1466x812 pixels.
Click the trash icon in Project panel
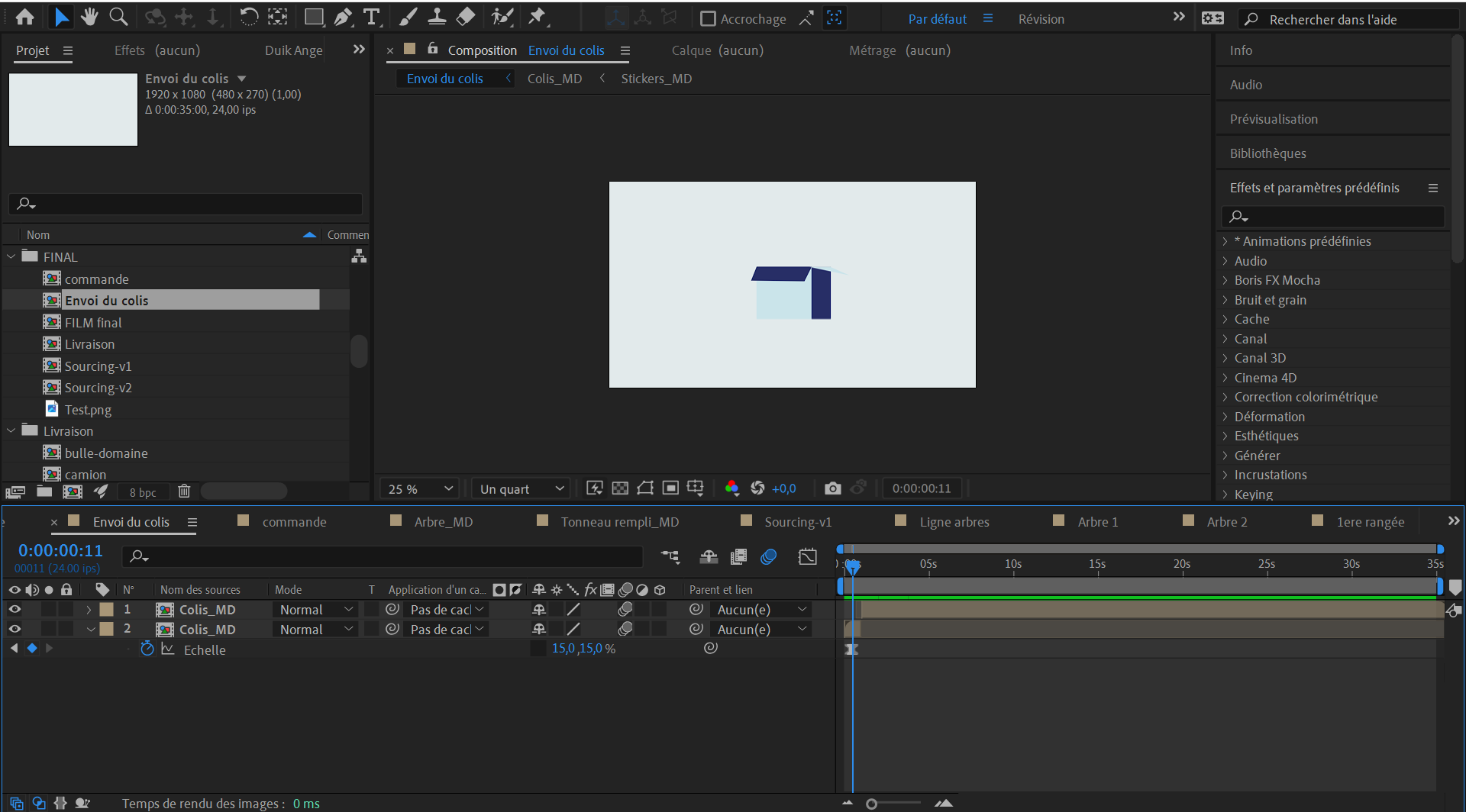184,491
